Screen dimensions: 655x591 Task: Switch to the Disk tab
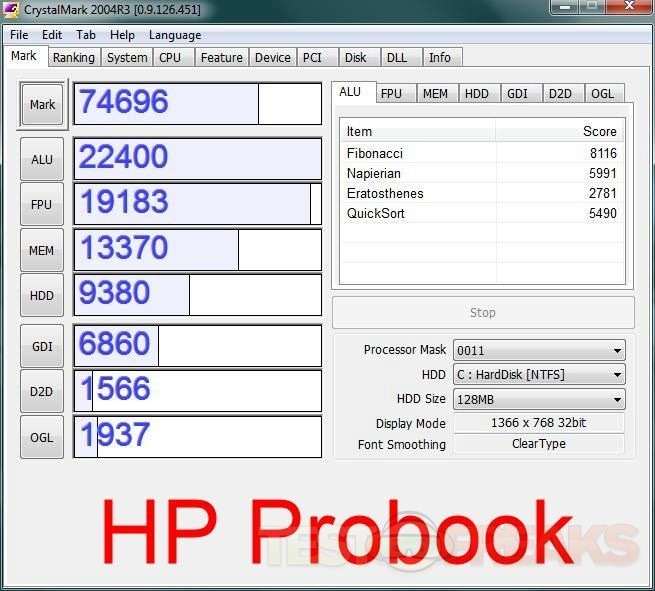(x=355, y=58)
